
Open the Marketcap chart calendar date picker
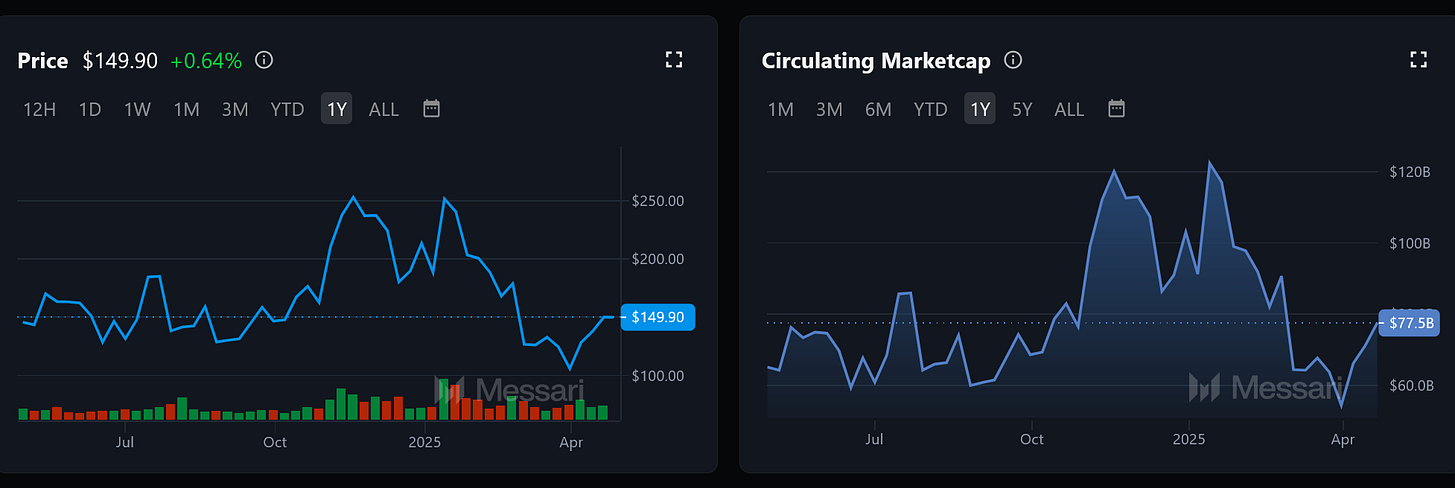pos(1117,108)
